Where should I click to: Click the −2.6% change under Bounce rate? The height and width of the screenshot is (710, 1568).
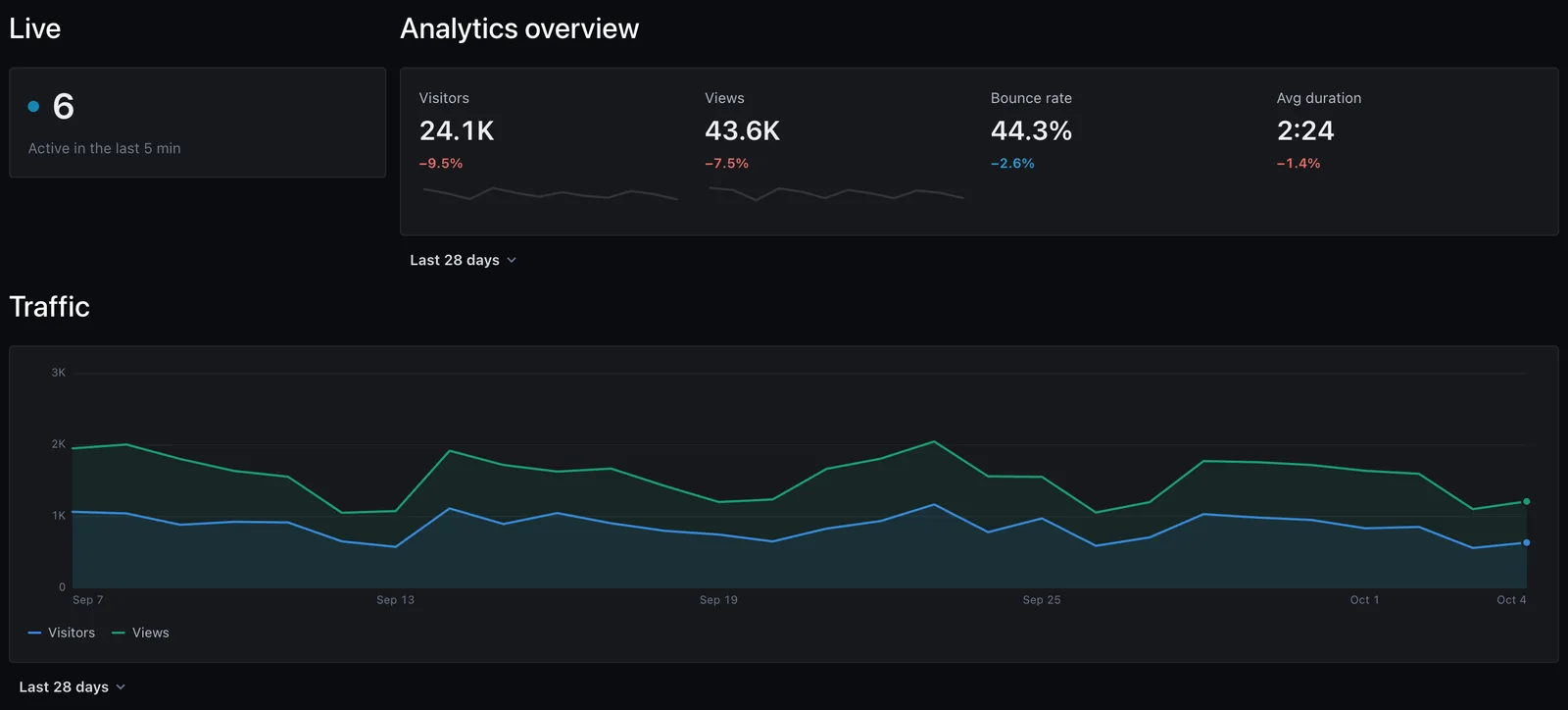click(1012, 164)
